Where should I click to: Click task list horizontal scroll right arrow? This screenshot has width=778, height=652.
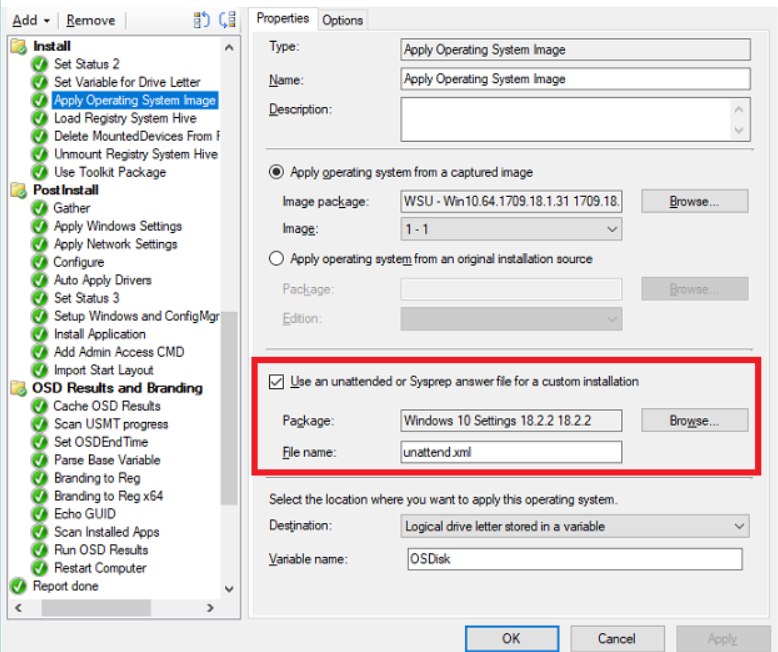click(210, 608)
